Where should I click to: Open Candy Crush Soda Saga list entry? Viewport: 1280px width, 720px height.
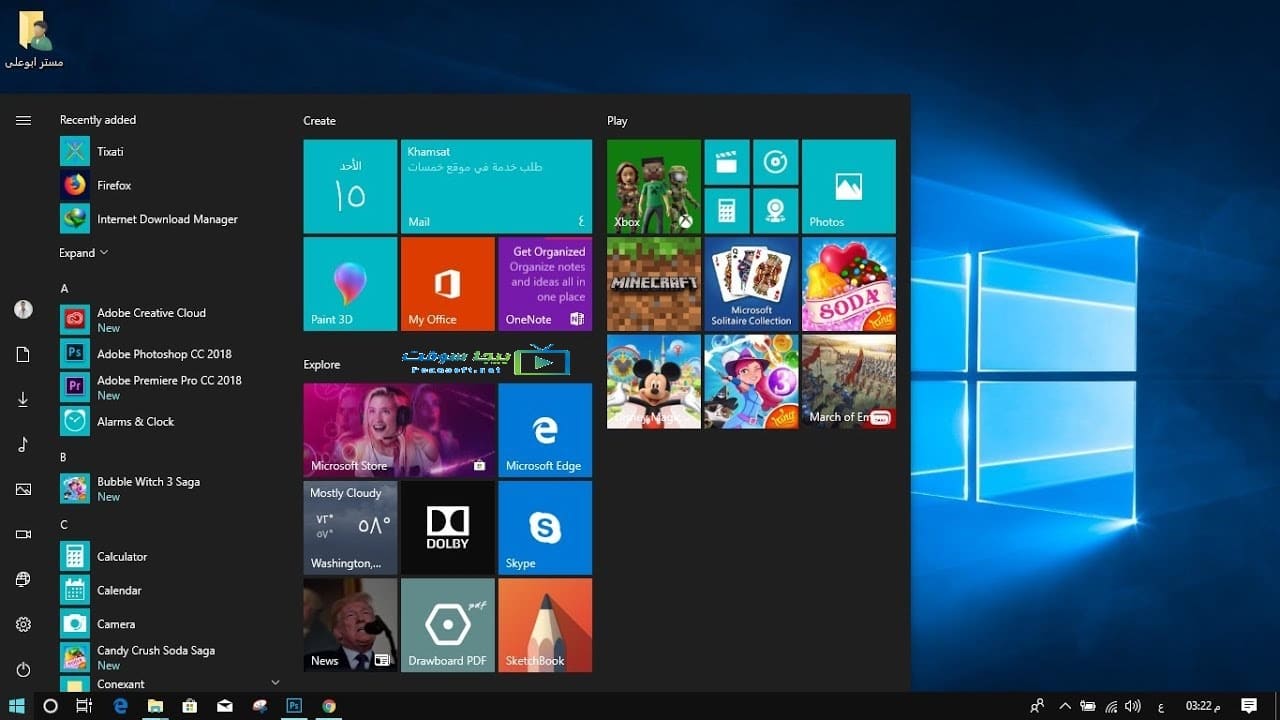point(165,657)
